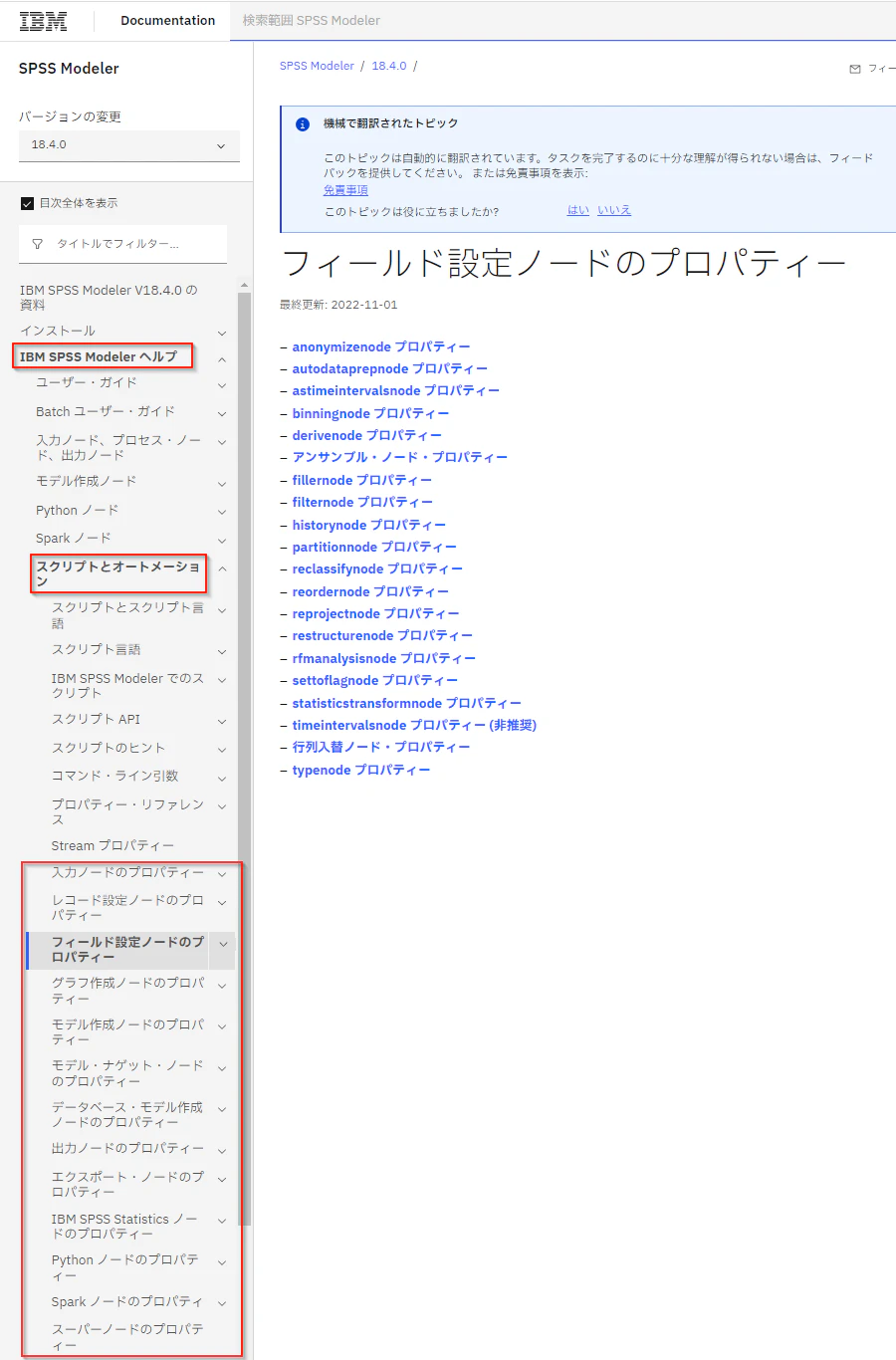This screenshot has height=1360, width=896.
Task: Click the タイトルでフィルター input field
Action: [123, 244]
